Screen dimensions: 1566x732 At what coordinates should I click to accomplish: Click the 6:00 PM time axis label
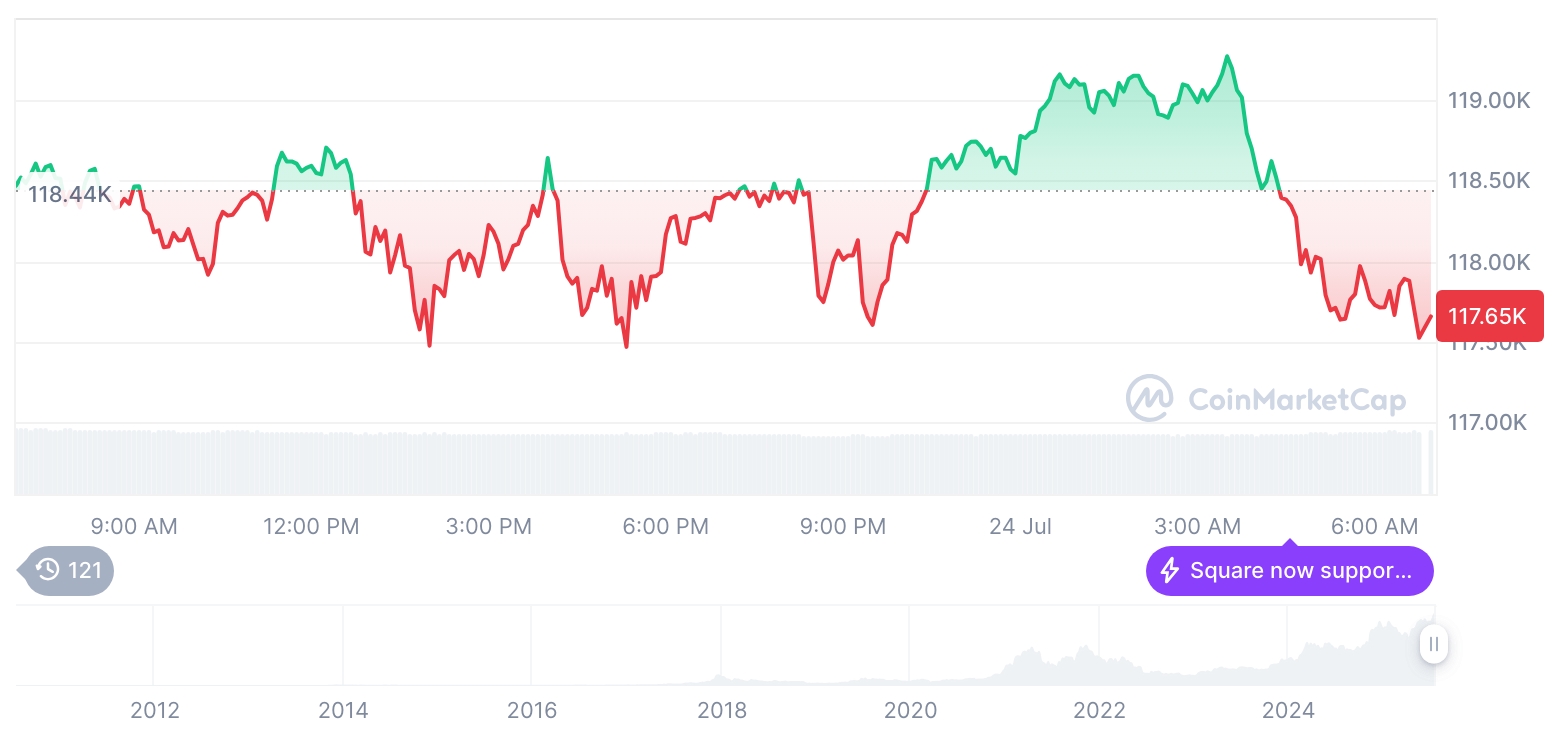(665, 526)
